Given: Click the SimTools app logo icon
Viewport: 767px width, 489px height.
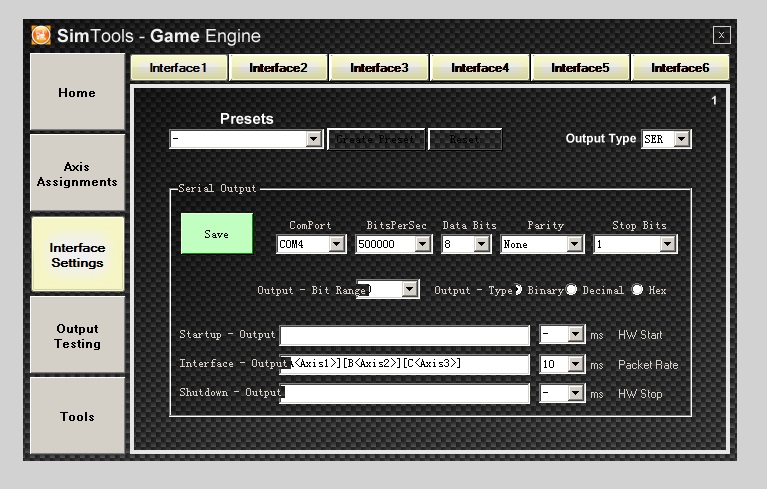Looking at the screenshot, I should [x=41, y=35].
